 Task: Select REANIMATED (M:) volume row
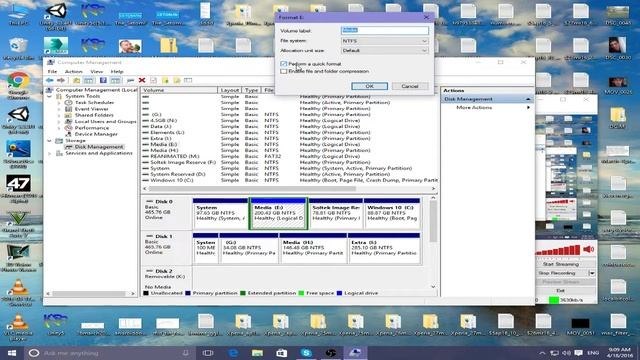click(289, 156)
